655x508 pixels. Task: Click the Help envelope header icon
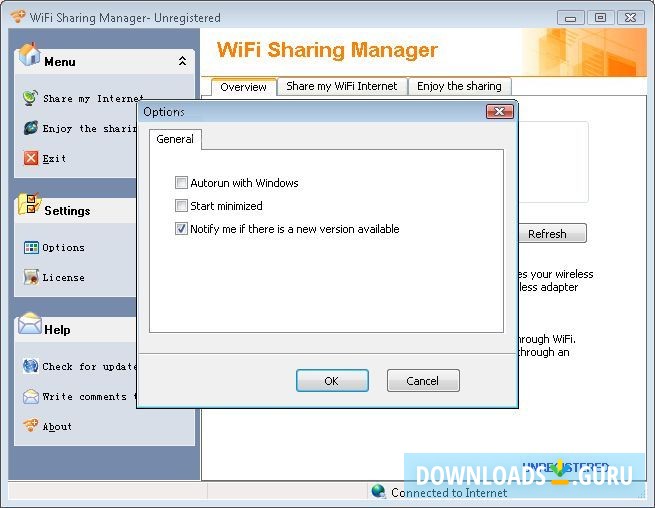tap(30, 324)
